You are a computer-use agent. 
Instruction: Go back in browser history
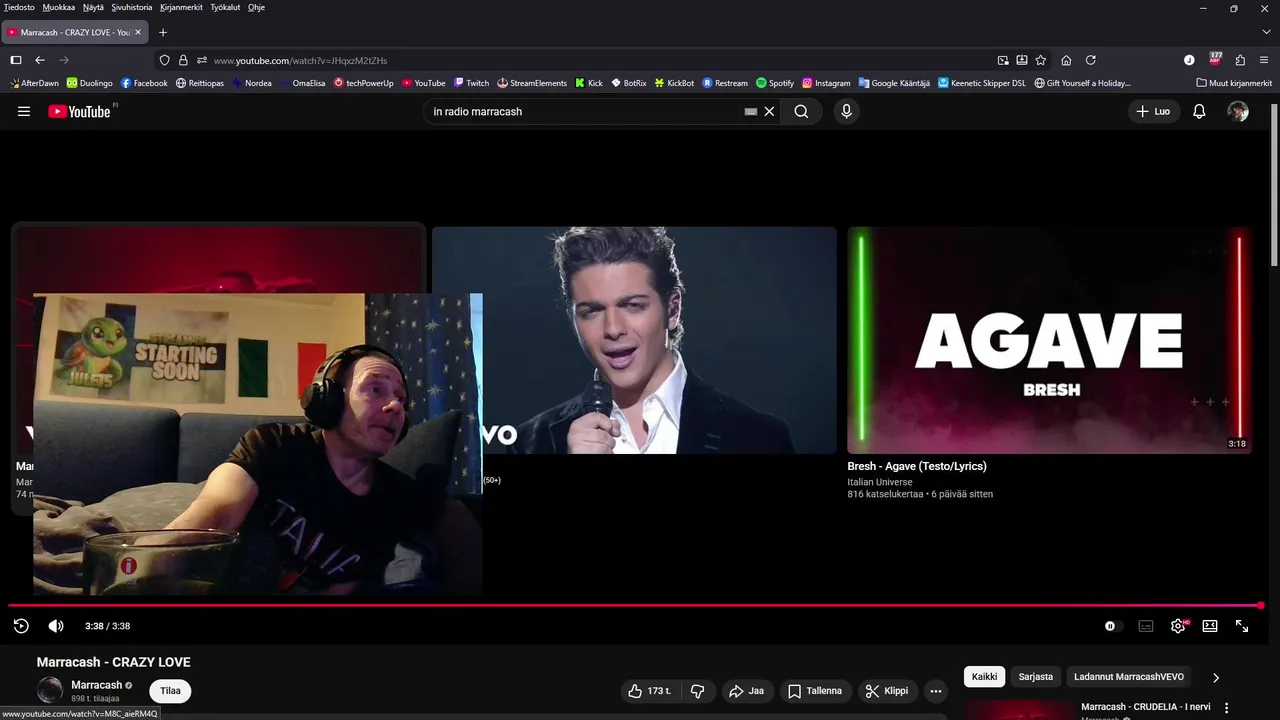point(40,60)
